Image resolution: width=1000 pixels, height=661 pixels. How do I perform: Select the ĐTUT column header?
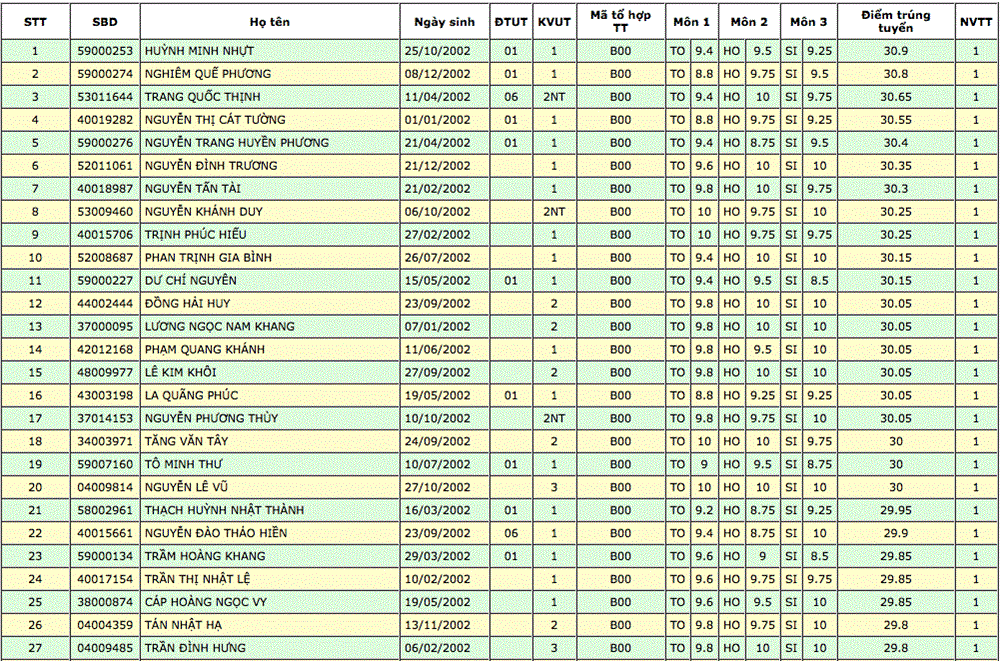click(x=511, y=22)
